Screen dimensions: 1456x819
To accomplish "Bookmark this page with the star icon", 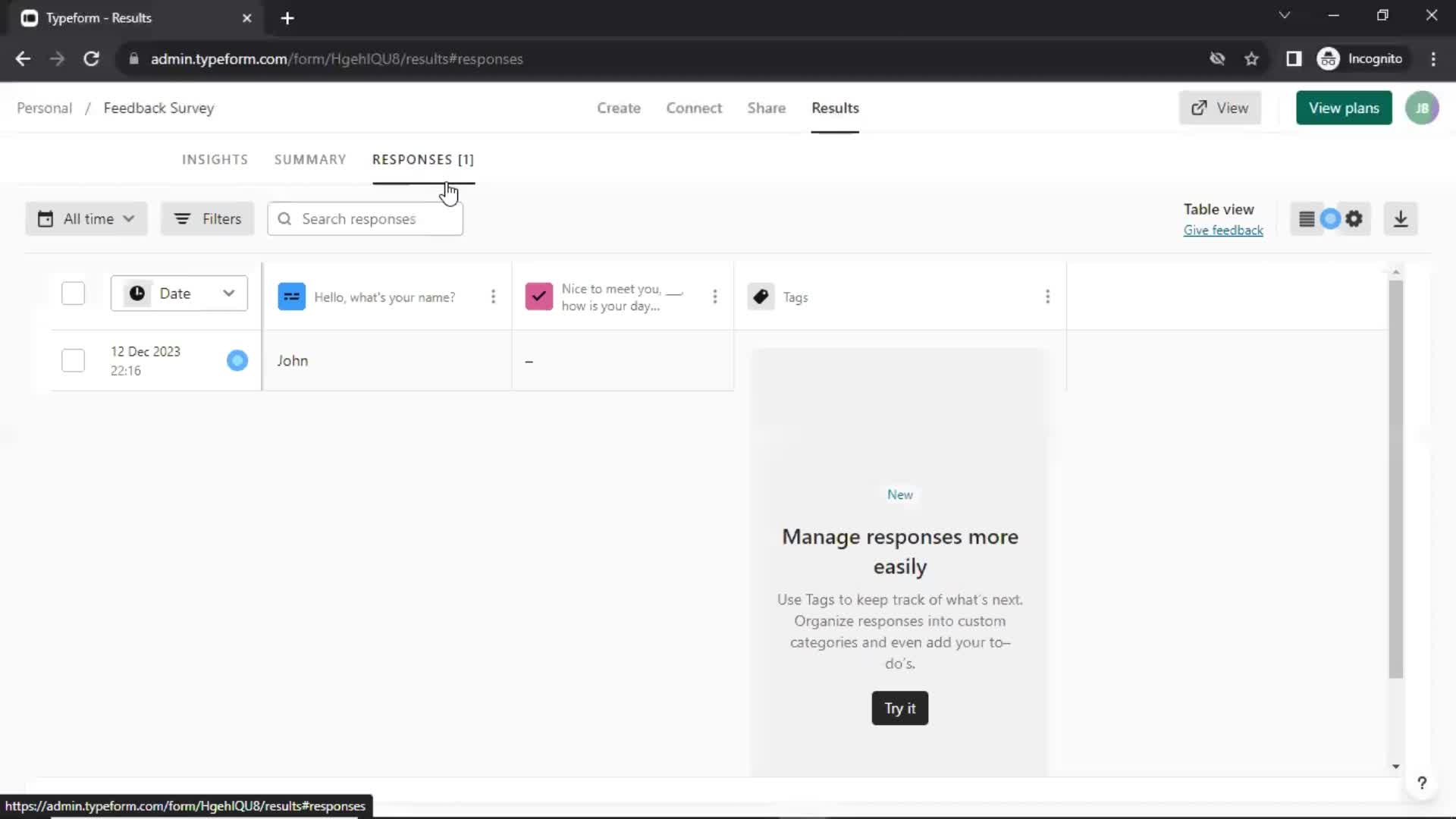I will [x=1251, y=58].
